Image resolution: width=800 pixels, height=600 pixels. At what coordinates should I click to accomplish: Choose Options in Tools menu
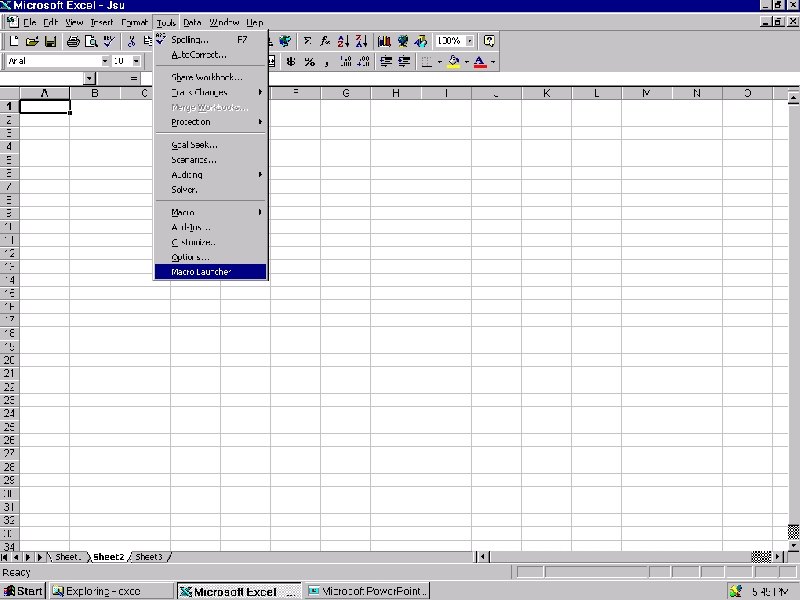pyautogui.click(x=210, y=257)
